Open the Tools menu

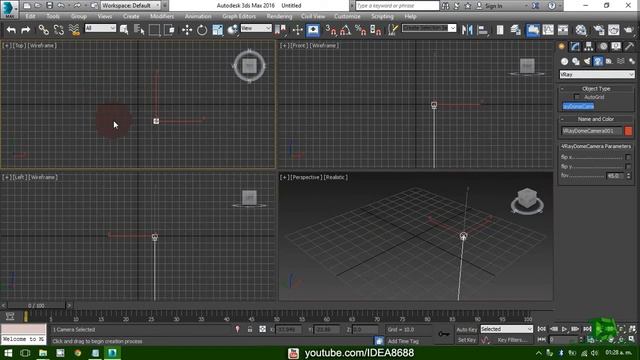(x=53, y=16)
